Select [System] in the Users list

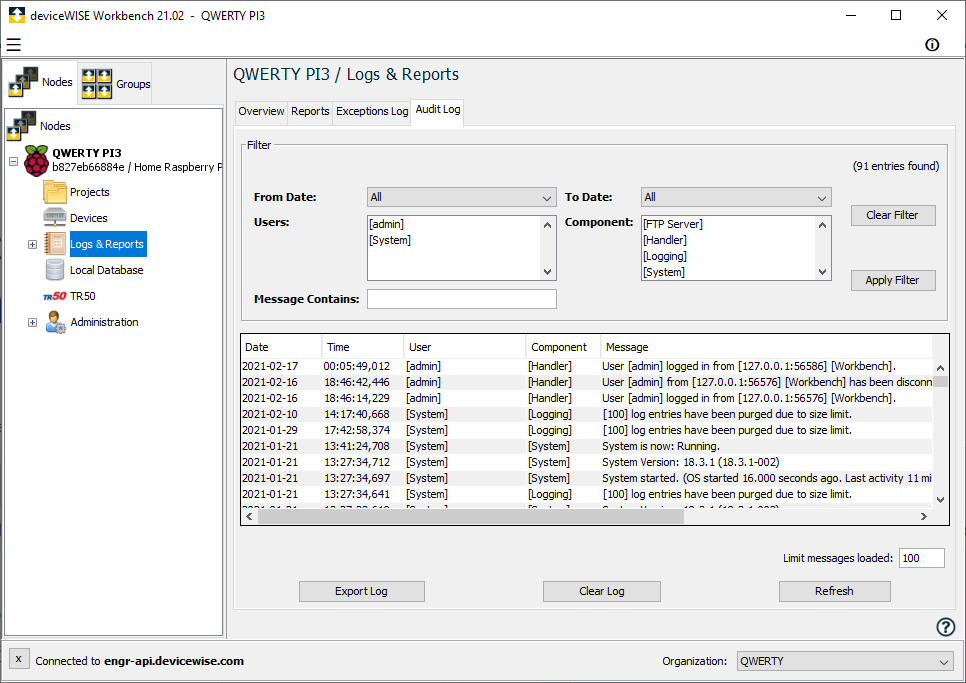[453, 240]
